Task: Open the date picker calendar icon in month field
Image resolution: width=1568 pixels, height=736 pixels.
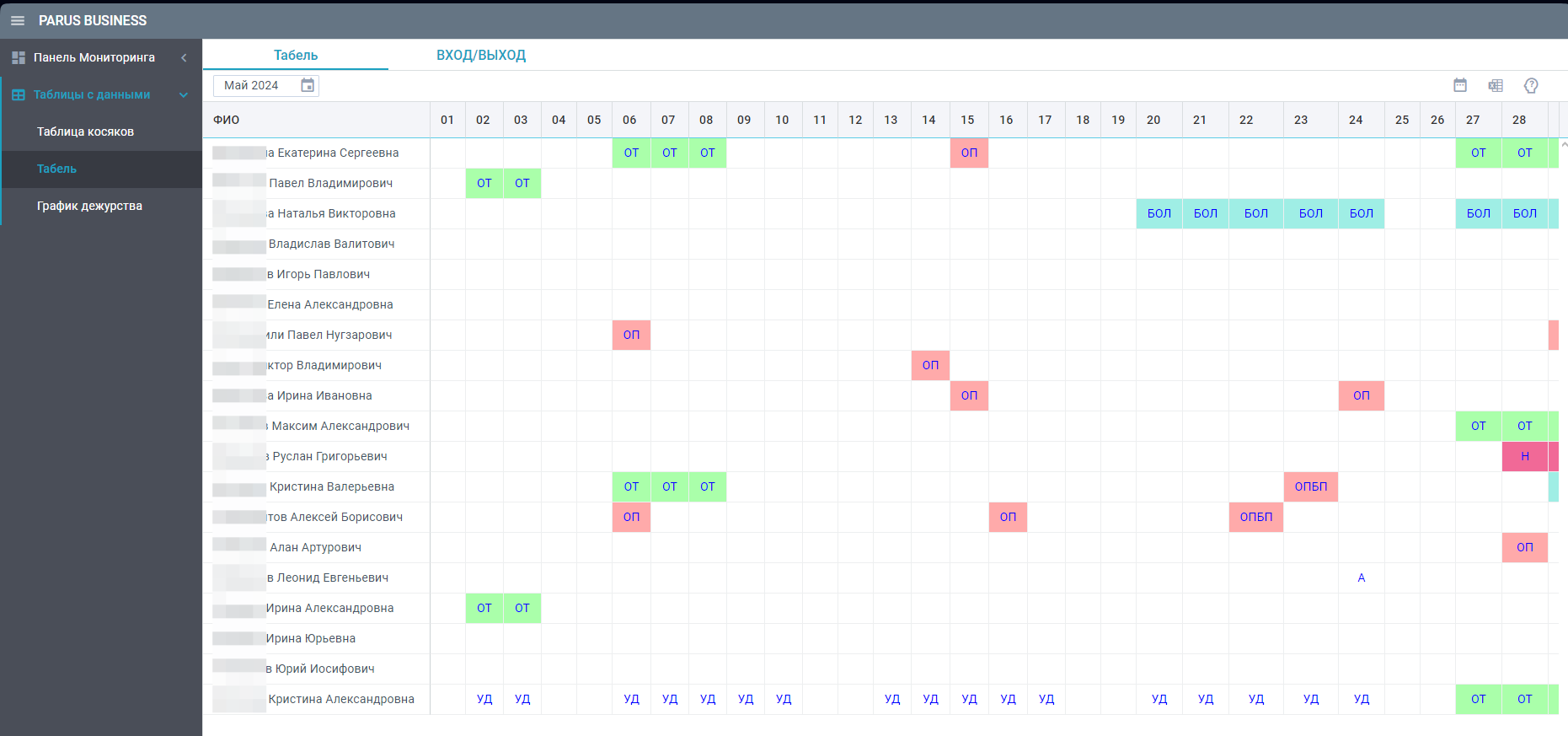Action: (x=308, y=85)
